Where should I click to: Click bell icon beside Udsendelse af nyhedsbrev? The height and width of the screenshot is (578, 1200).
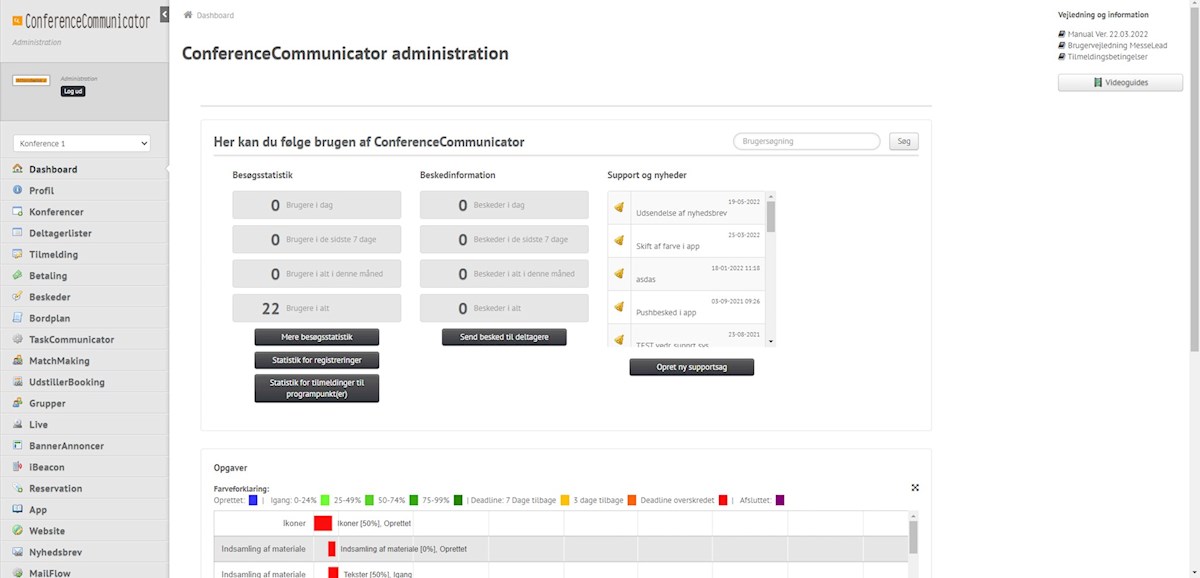(x=619, y=207)
